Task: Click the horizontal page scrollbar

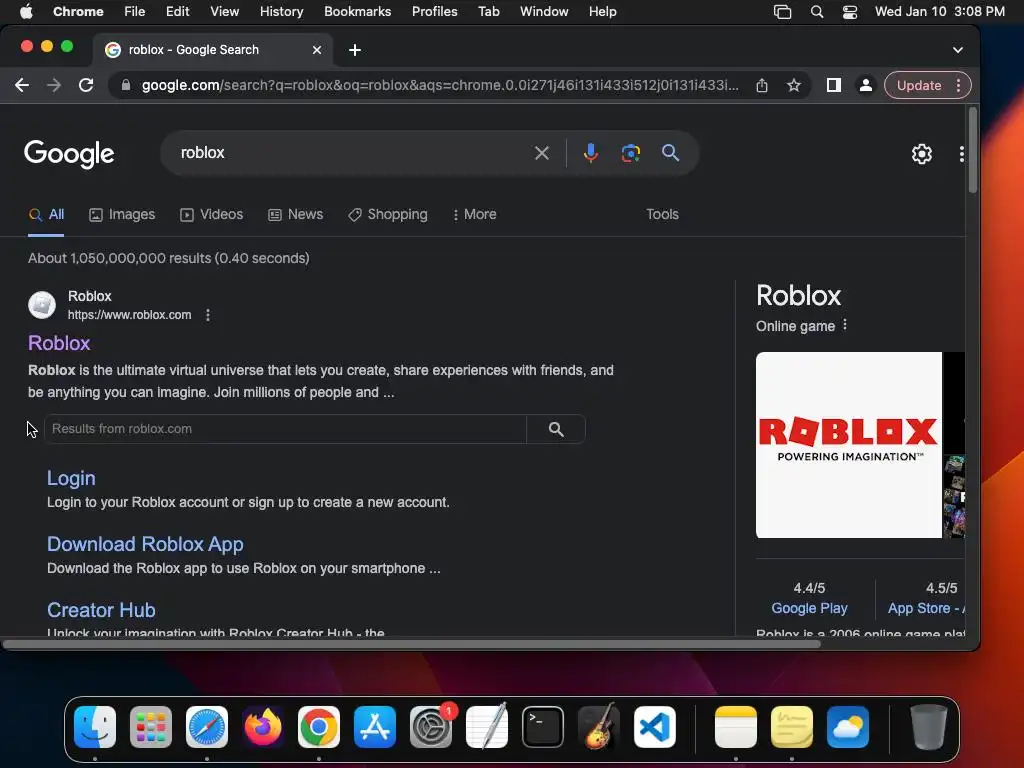Action: pos(411,645)
